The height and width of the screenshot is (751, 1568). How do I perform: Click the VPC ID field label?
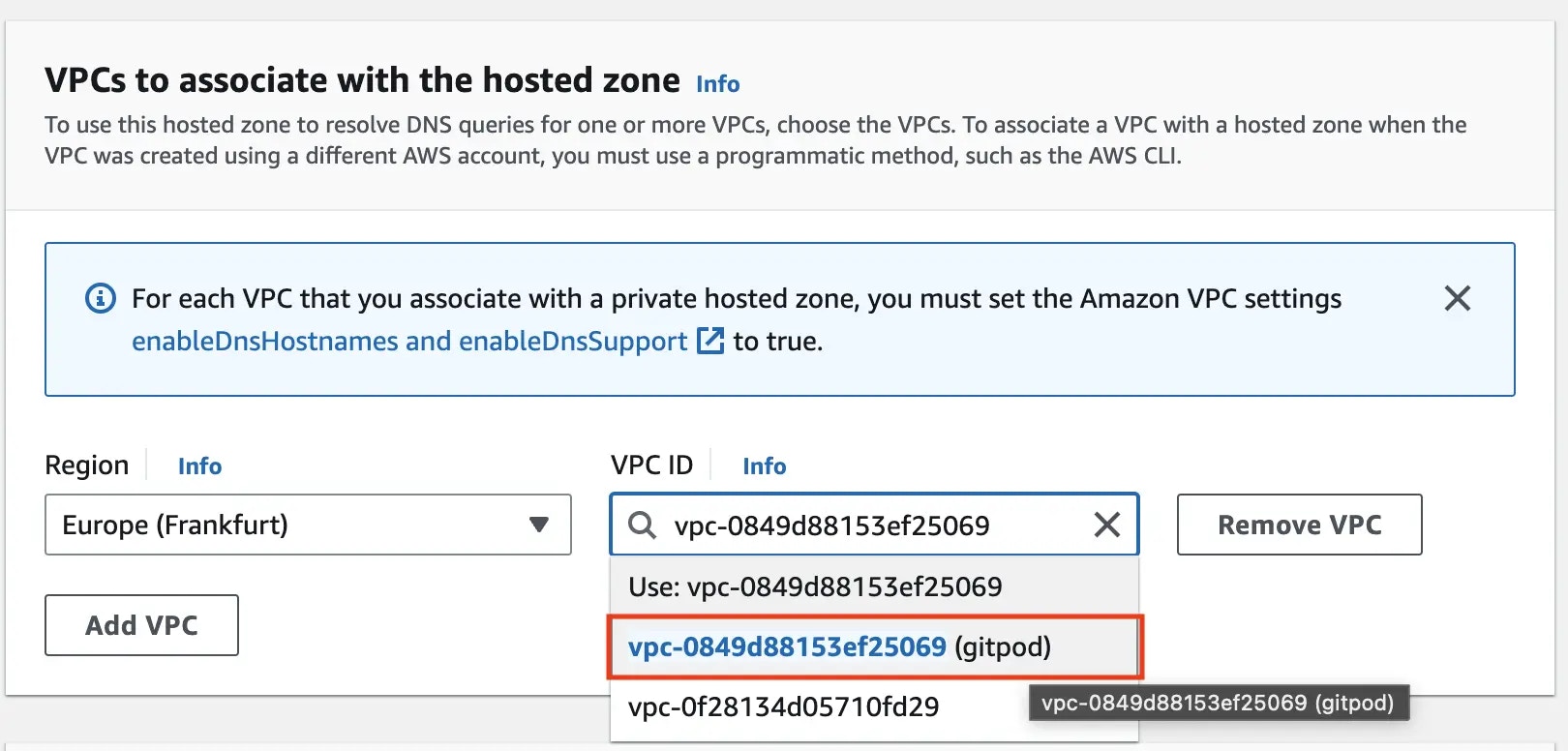pos(651,466)
